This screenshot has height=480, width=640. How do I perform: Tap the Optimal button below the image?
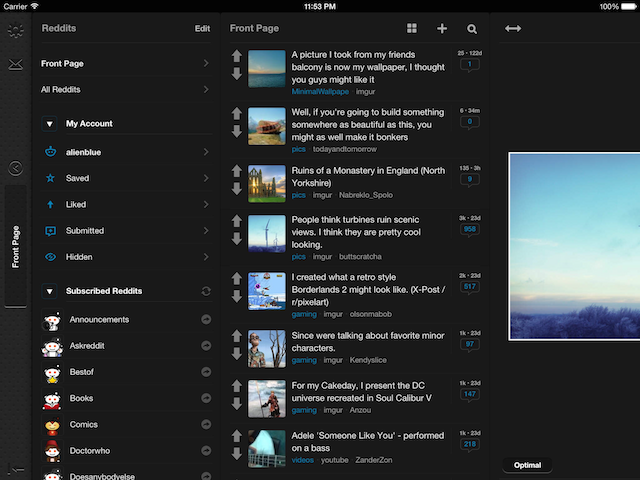(x=527, y=465)
